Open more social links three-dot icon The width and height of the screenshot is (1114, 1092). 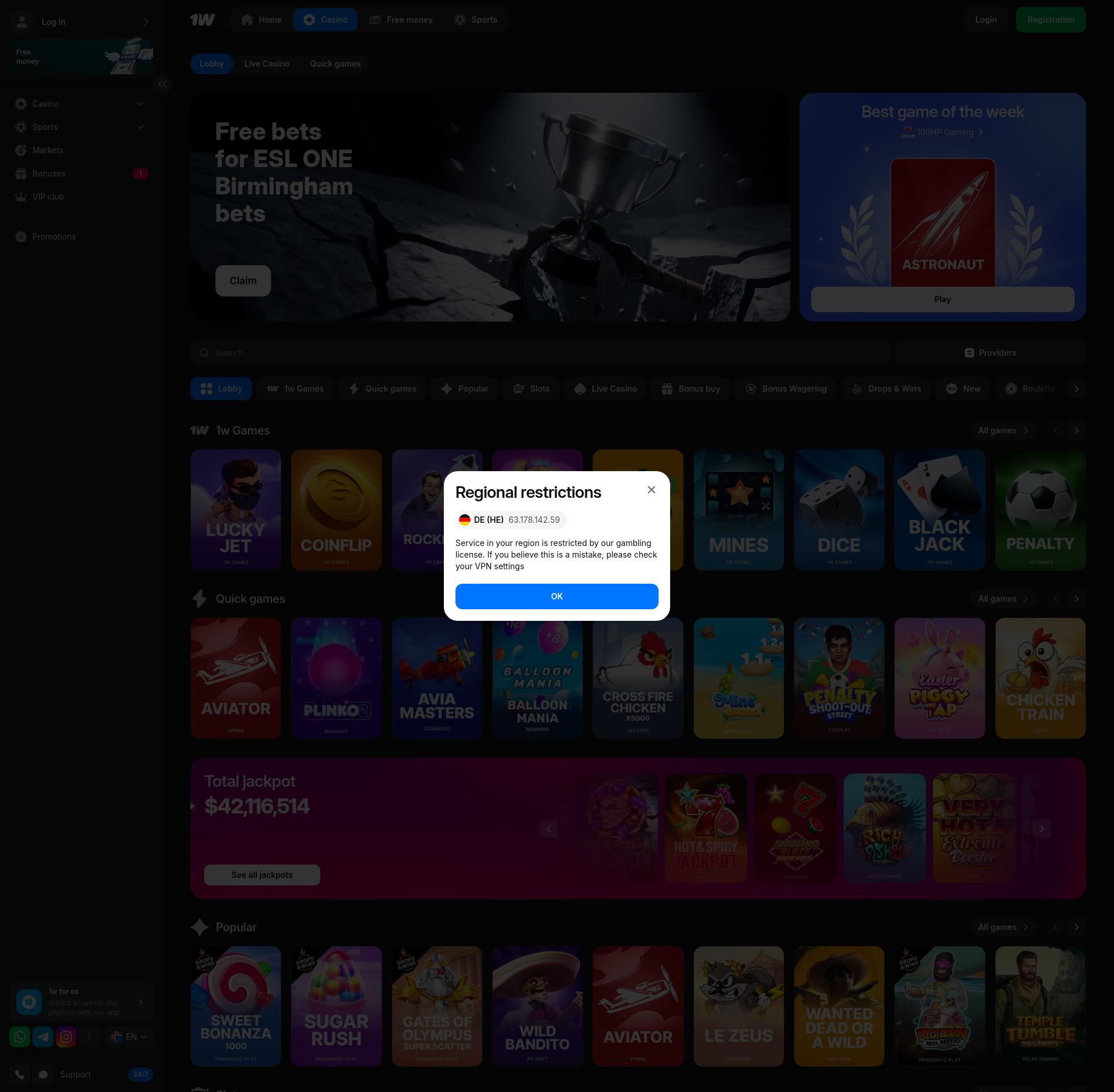pyautogui.click(x=89, y=1037)
